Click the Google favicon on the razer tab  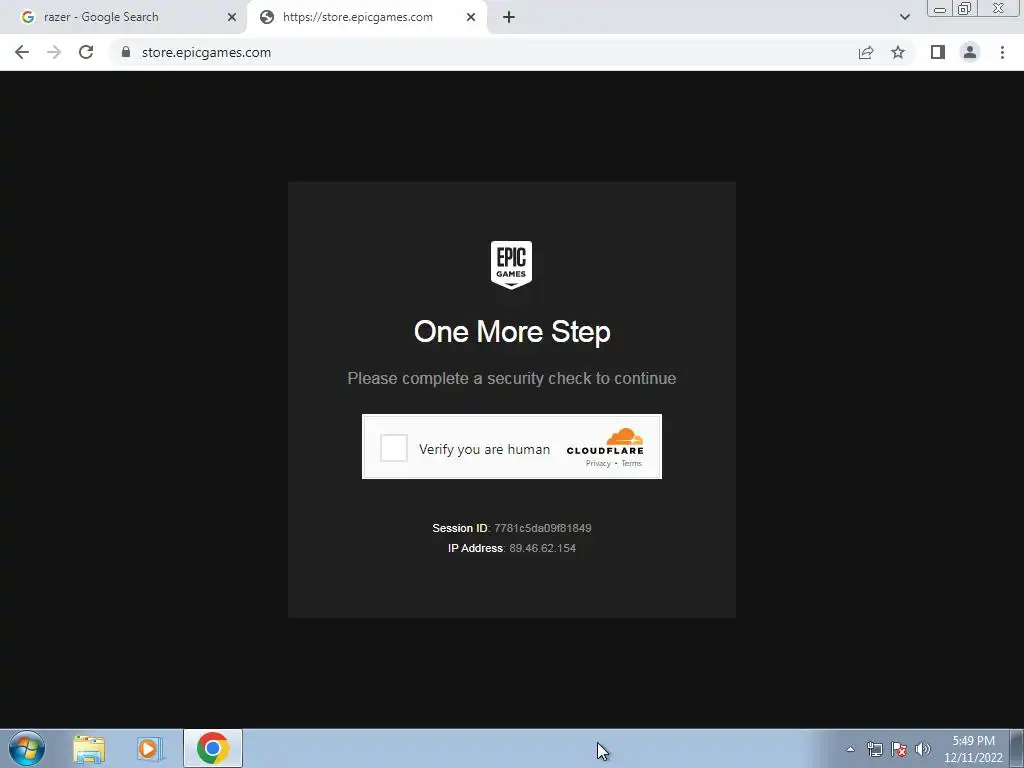tap(27, 17)
